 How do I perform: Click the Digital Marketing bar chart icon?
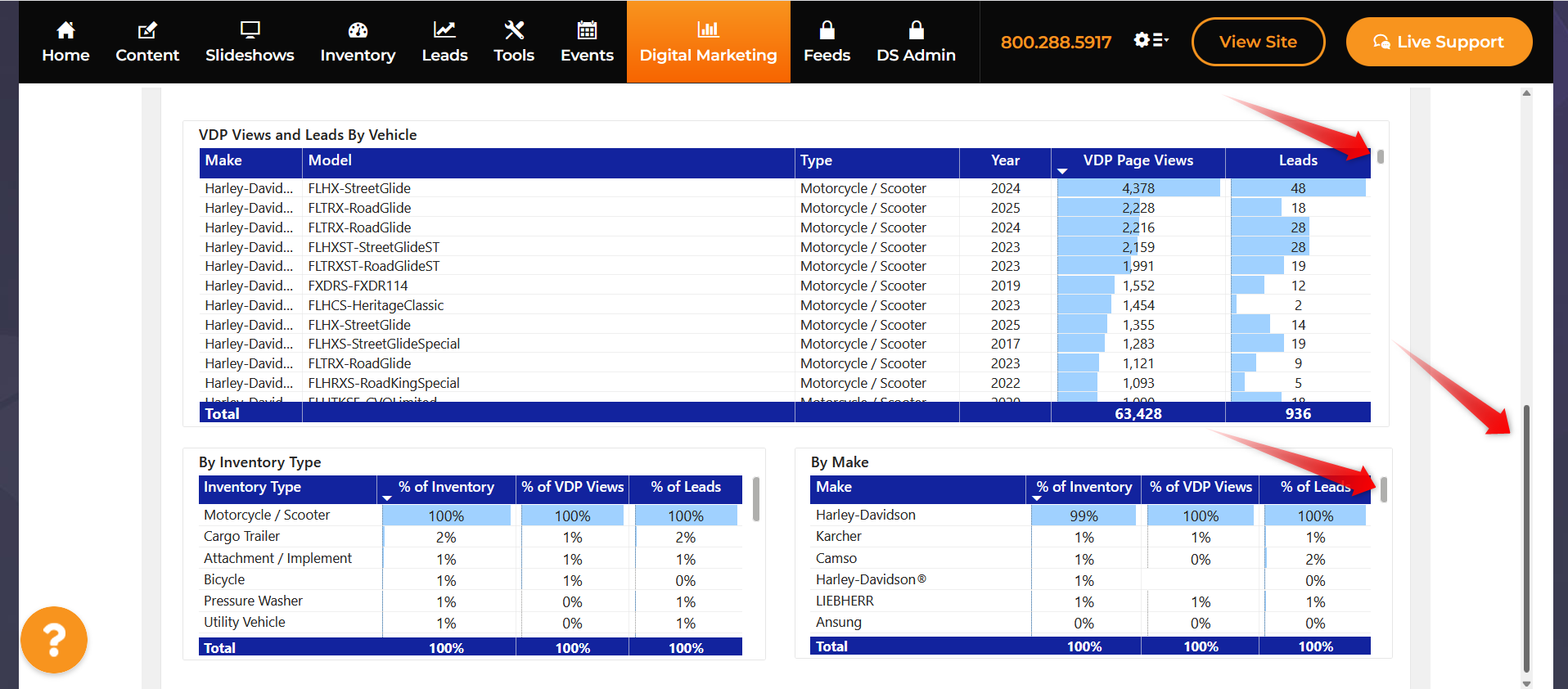tap(708, 29)
